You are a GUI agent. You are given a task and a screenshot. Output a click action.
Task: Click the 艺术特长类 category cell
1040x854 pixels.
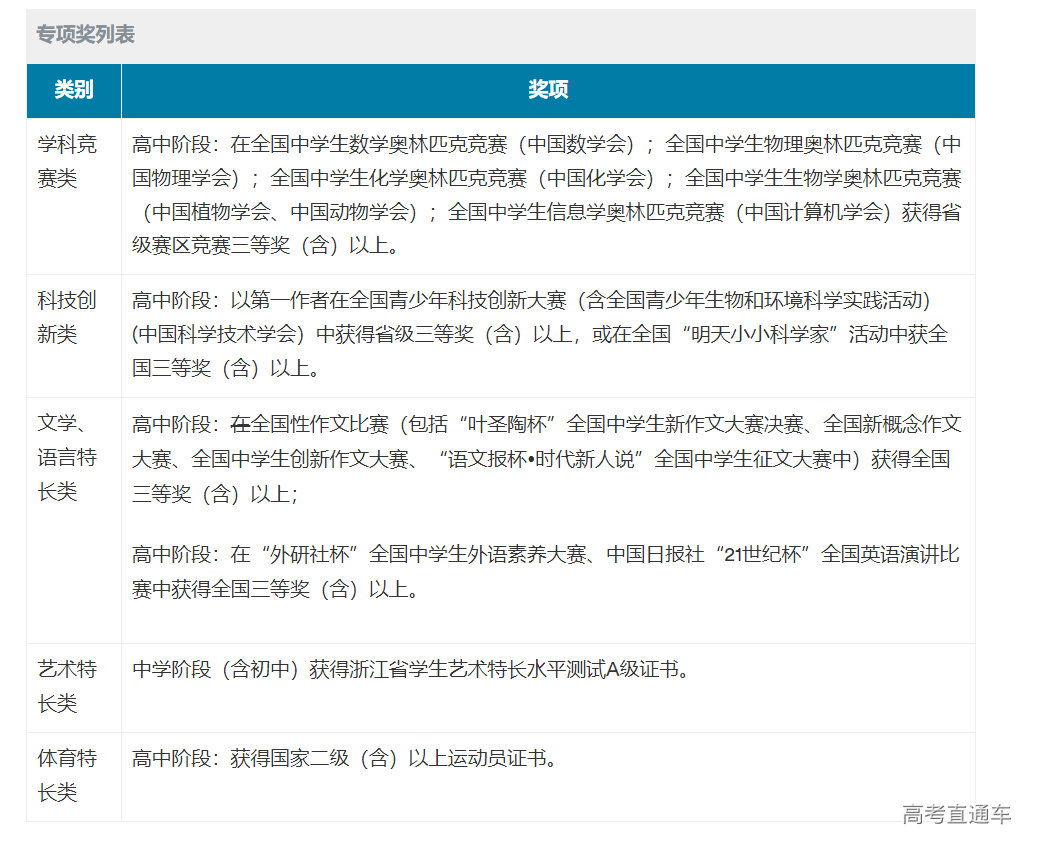tap(68, 686)
